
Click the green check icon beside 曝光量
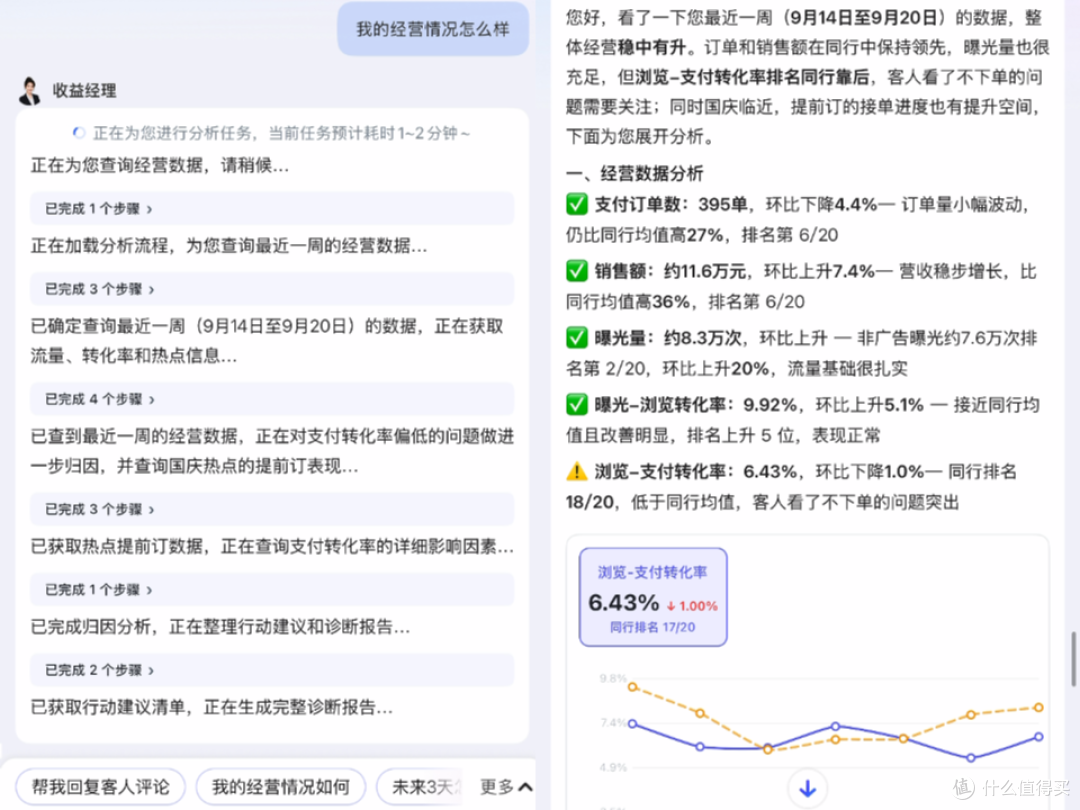click(x=577, y=338)
